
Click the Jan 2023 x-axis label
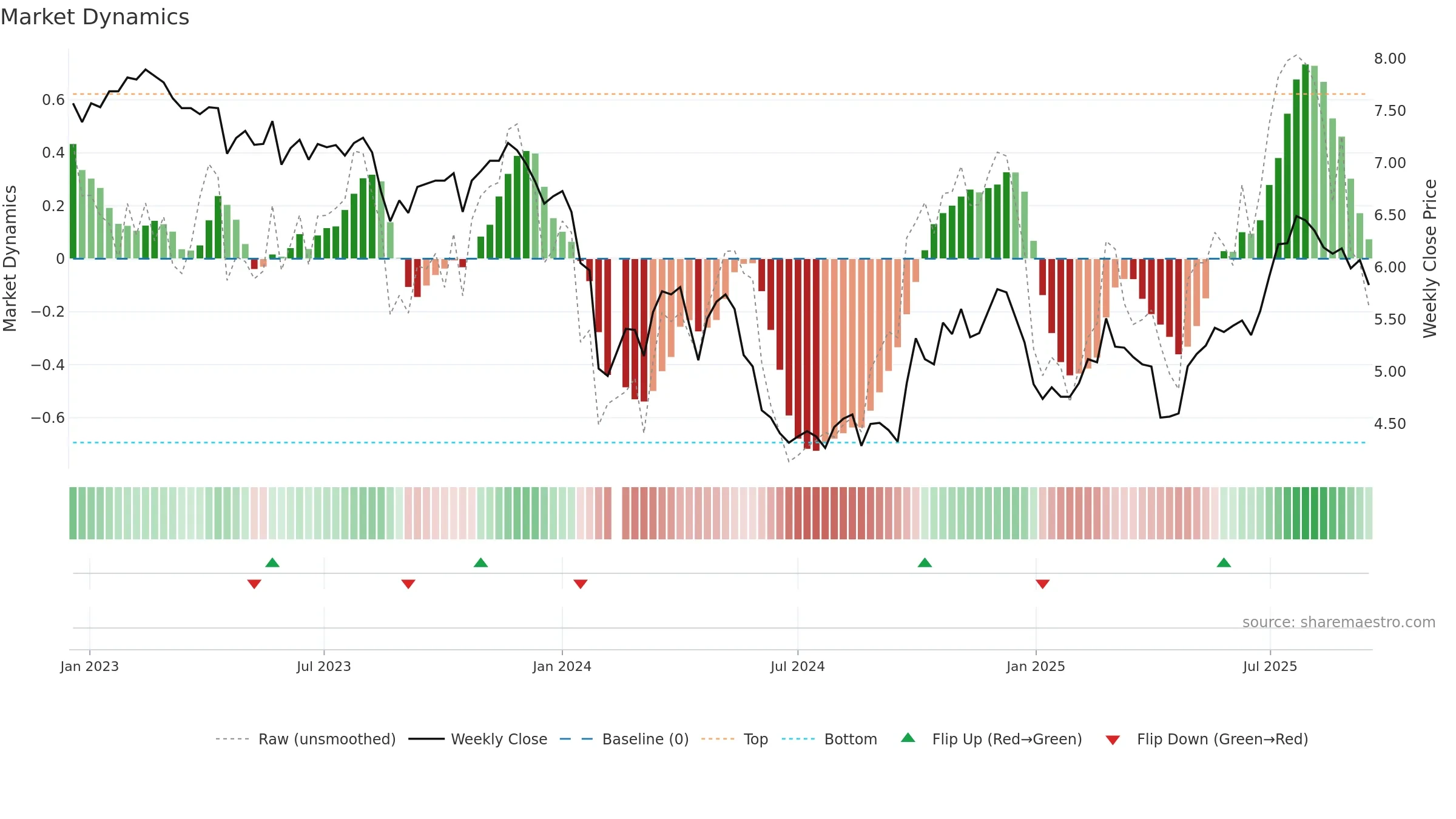[x=90, y=666]
